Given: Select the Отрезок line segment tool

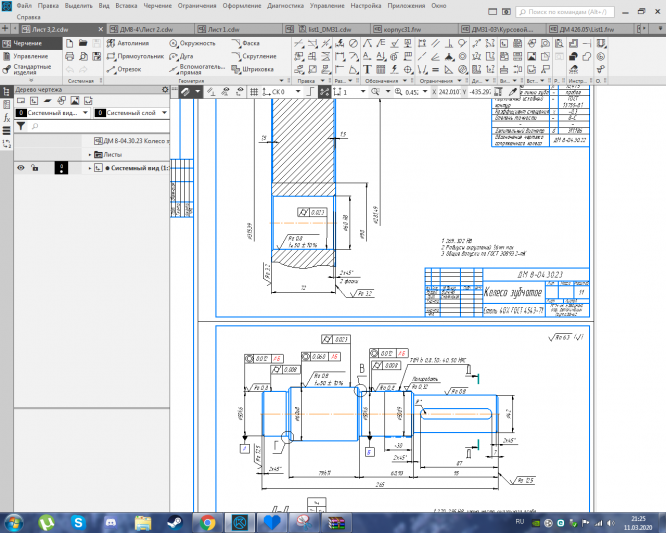Looking at the screenshot, I should tap(123, 70).
